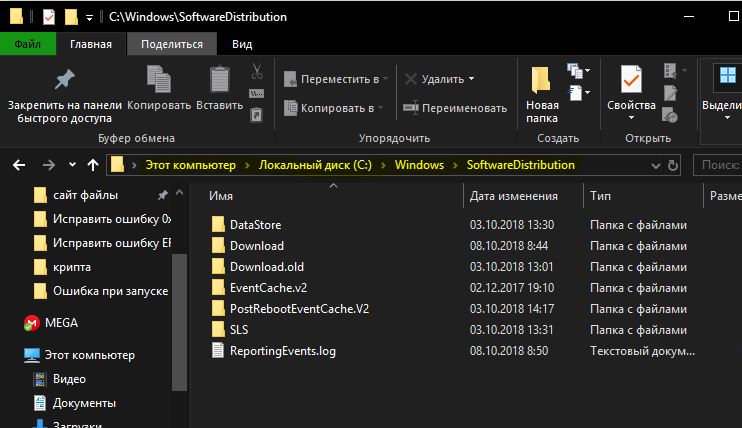The height and width of the screenshot is (428, 742).
Task: Click the Копировать (Copy) icon
Action: tap(159, 79)
